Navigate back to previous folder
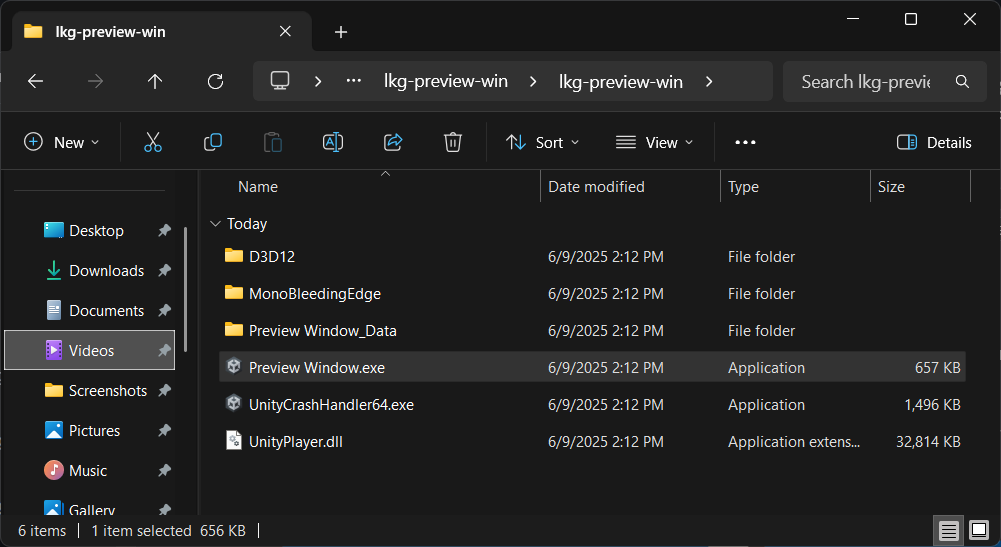 (36, 82)
